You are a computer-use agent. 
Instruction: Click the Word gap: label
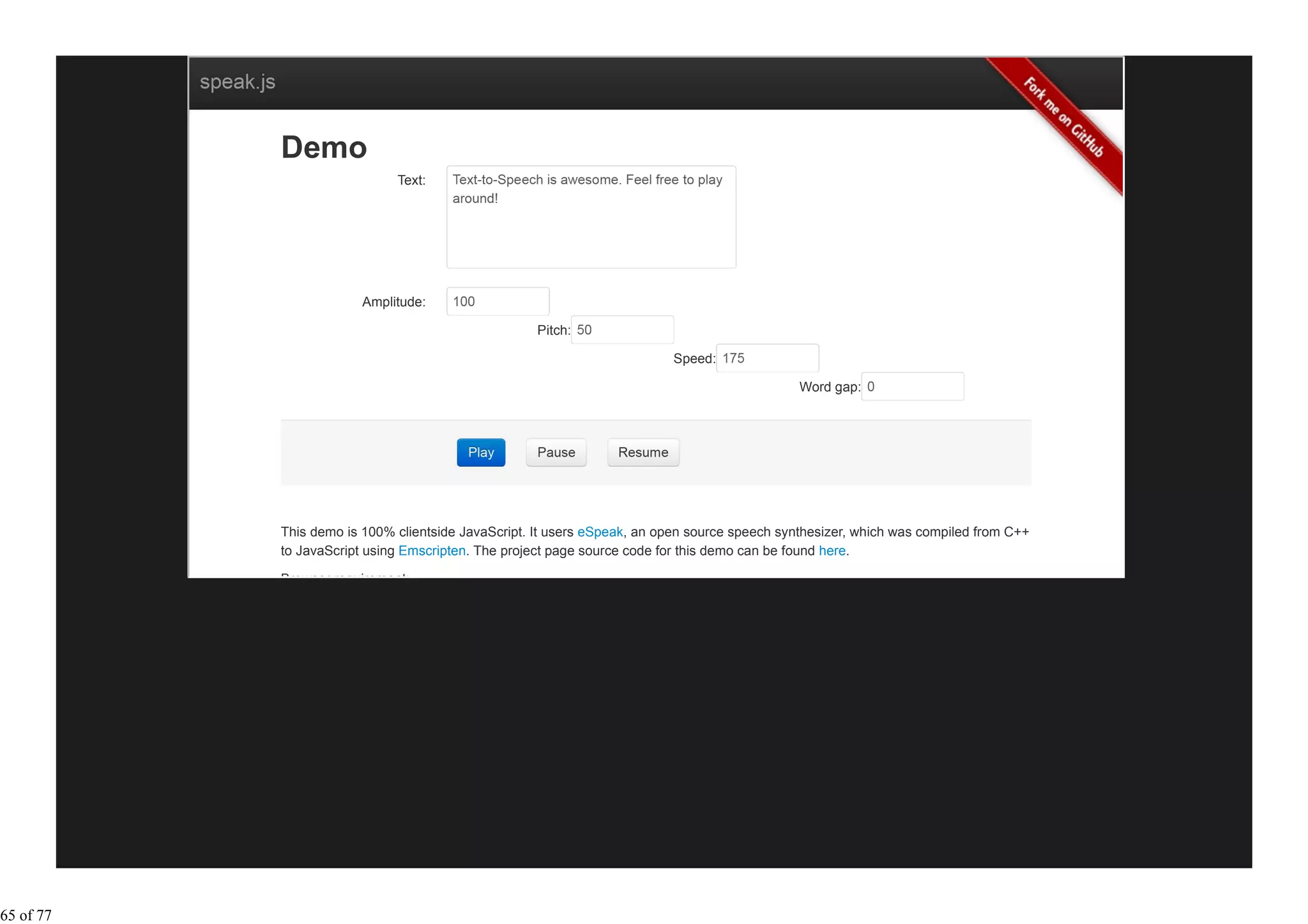[x=829, y=387]
